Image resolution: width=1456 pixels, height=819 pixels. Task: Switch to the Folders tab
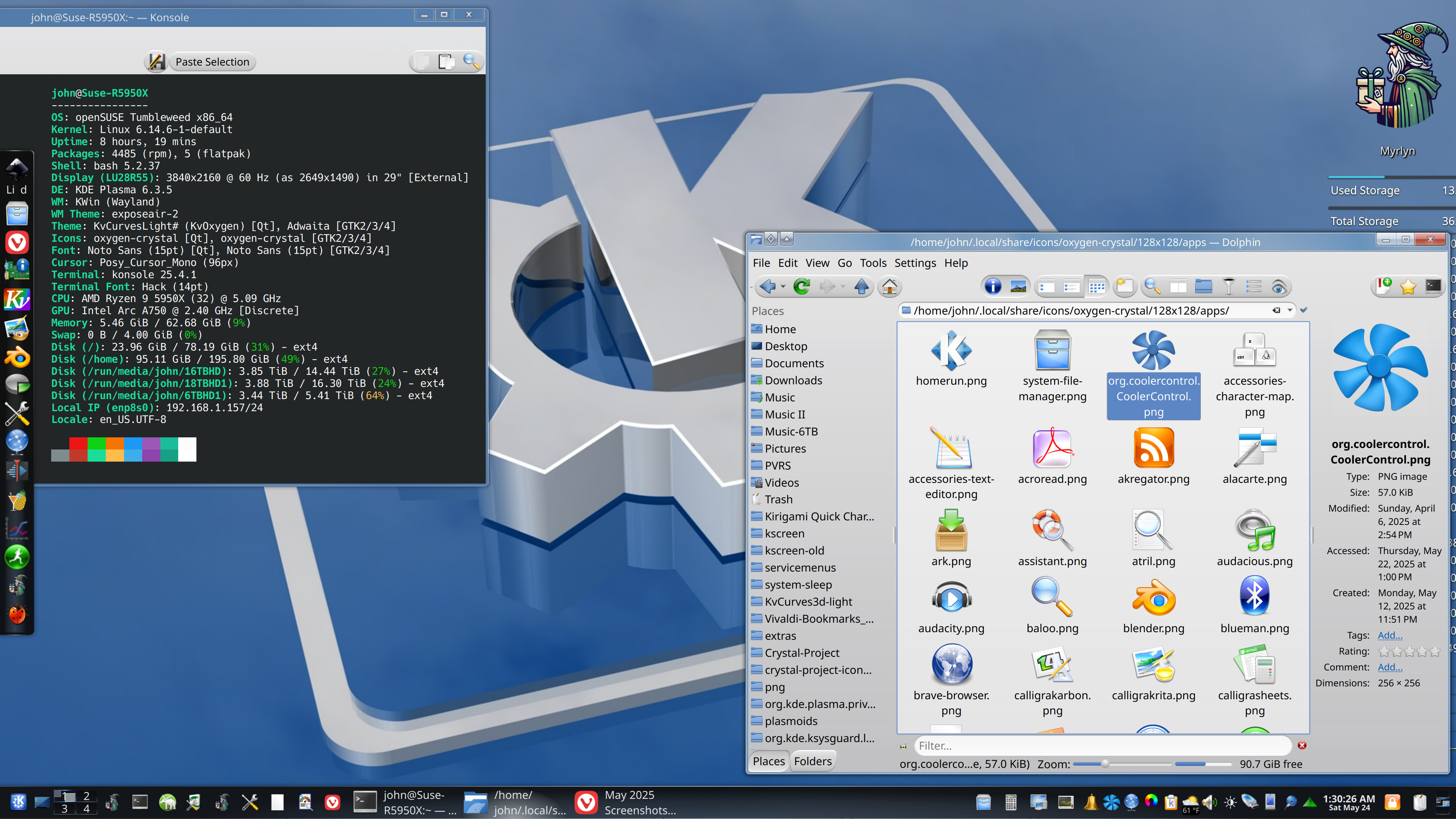(x=813, y=761)
